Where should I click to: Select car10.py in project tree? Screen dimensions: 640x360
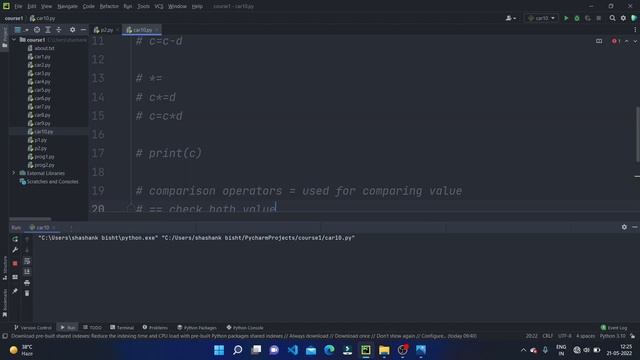pos(40,132)
